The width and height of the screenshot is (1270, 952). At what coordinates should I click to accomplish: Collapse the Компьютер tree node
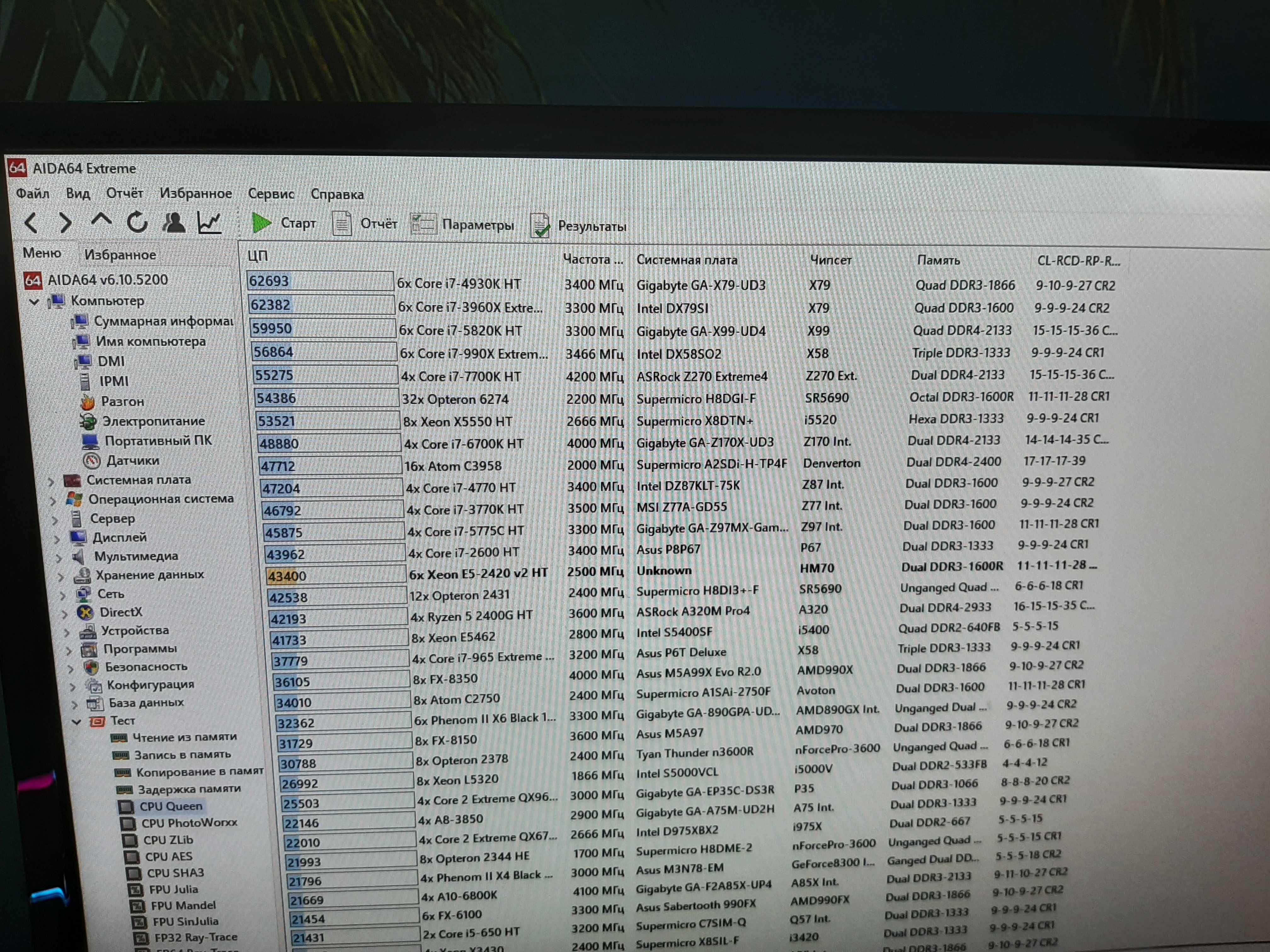34,301
